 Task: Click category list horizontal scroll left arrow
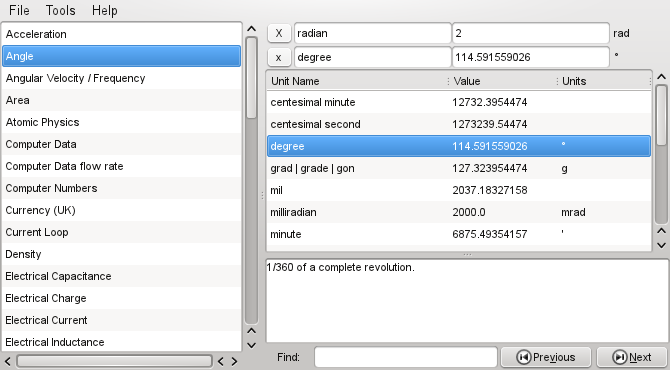pyautogui.click(x=8, y=361)
